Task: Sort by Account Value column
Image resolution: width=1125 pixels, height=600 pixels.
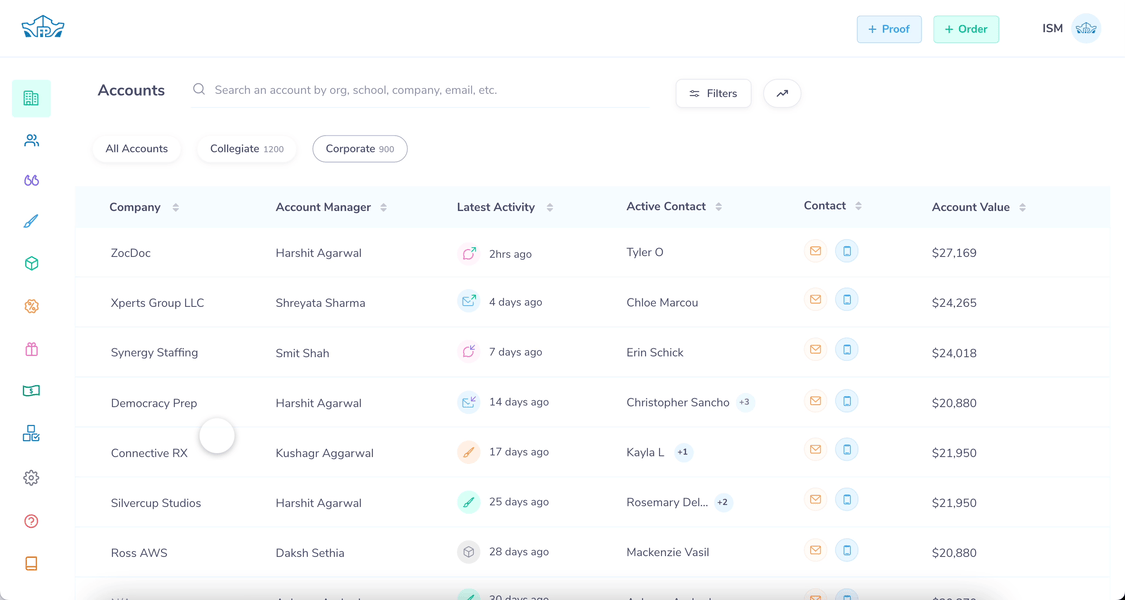Action: 1022,207
